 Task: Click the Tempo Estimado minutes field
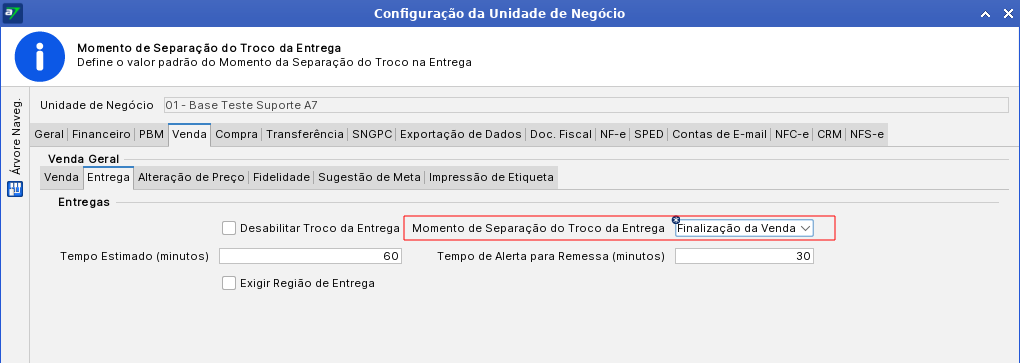pos(310,256)
